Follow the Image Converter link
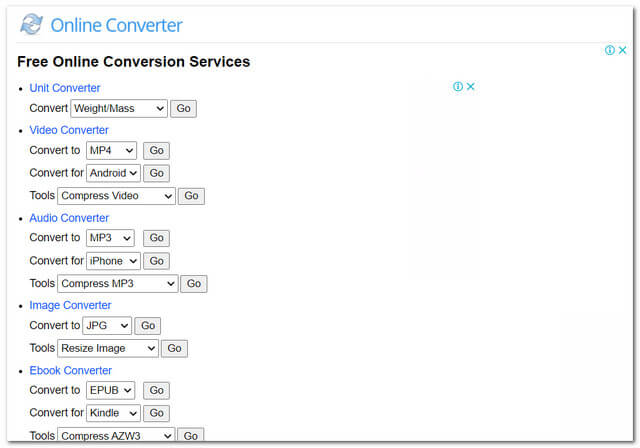This screenshot has height=448, width=640. [x=70, y=305]
